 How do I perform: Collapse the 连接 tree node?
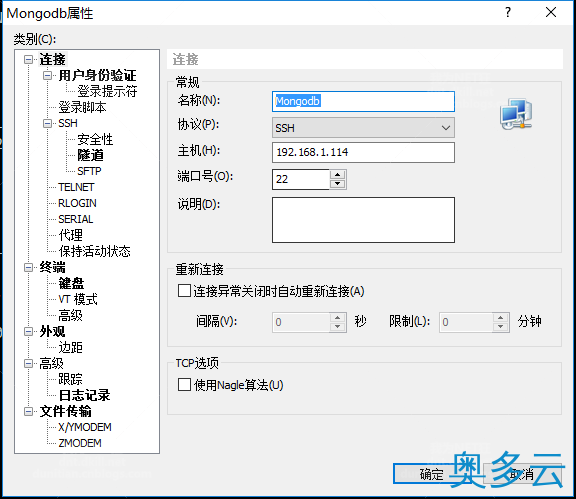point(28,59)
